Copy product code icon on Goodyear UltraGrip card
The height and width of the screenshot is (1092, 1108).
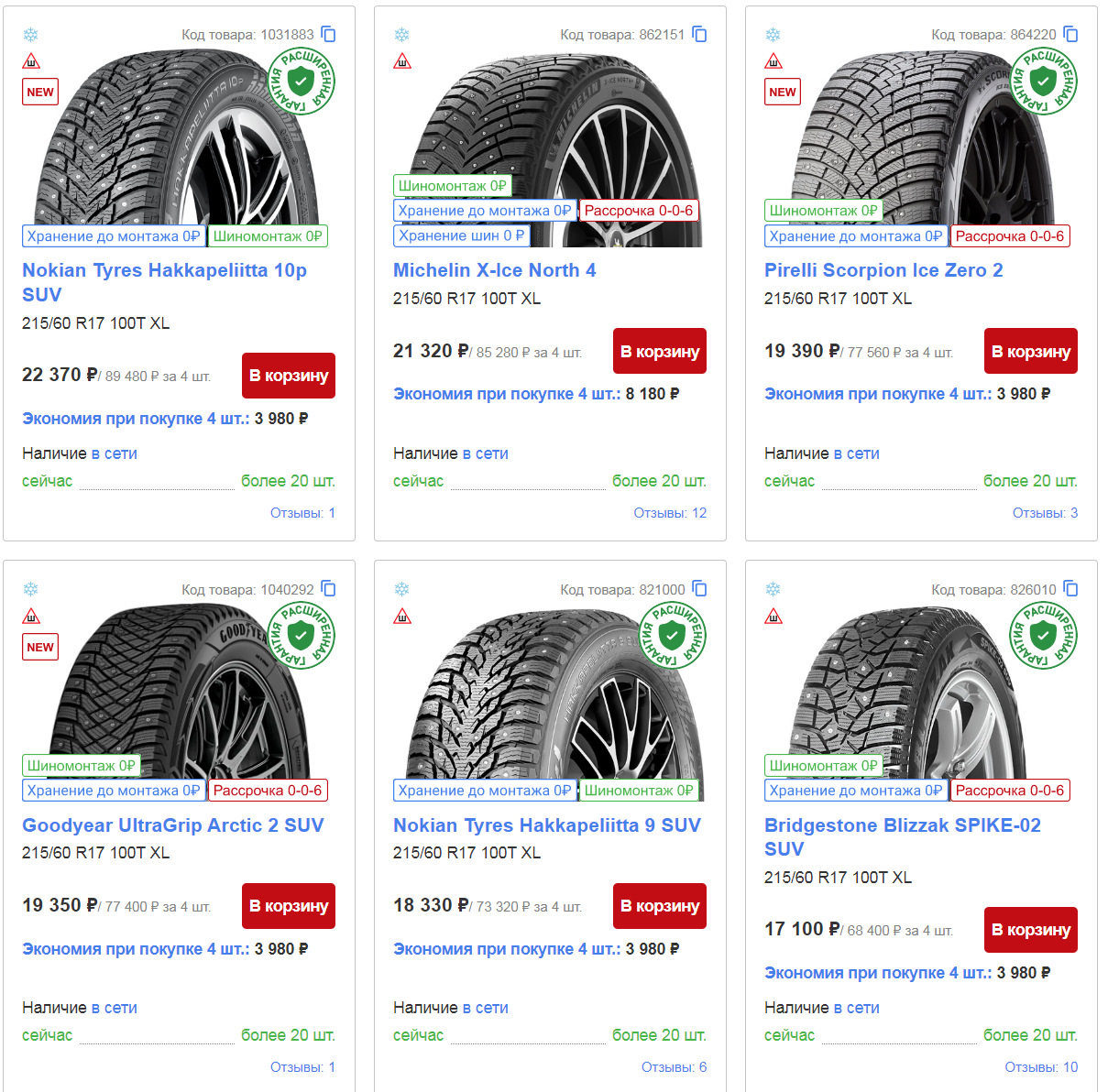329,589
